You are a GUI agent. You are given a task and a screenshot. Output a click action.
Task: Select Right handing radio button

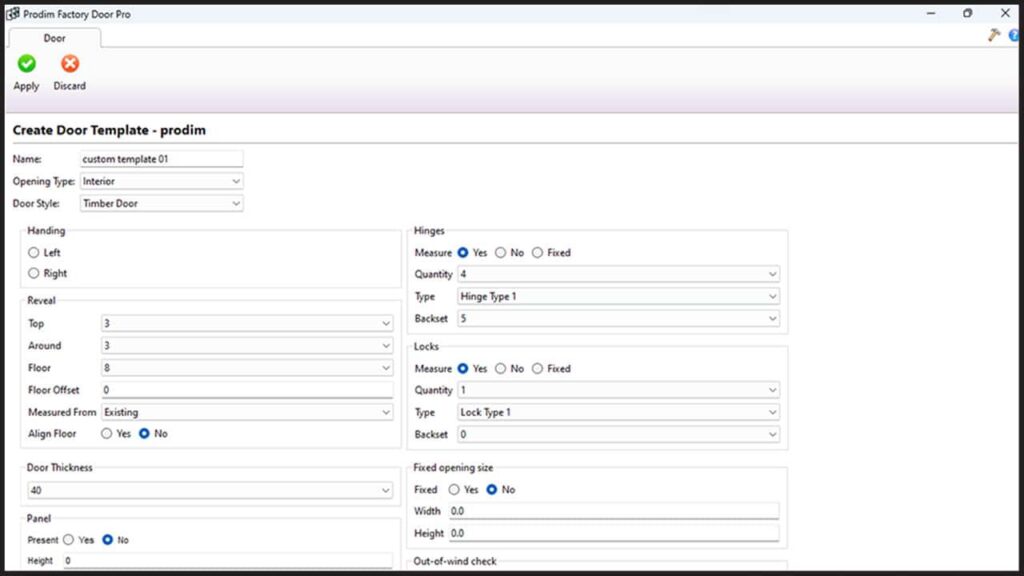pos(34,273)
